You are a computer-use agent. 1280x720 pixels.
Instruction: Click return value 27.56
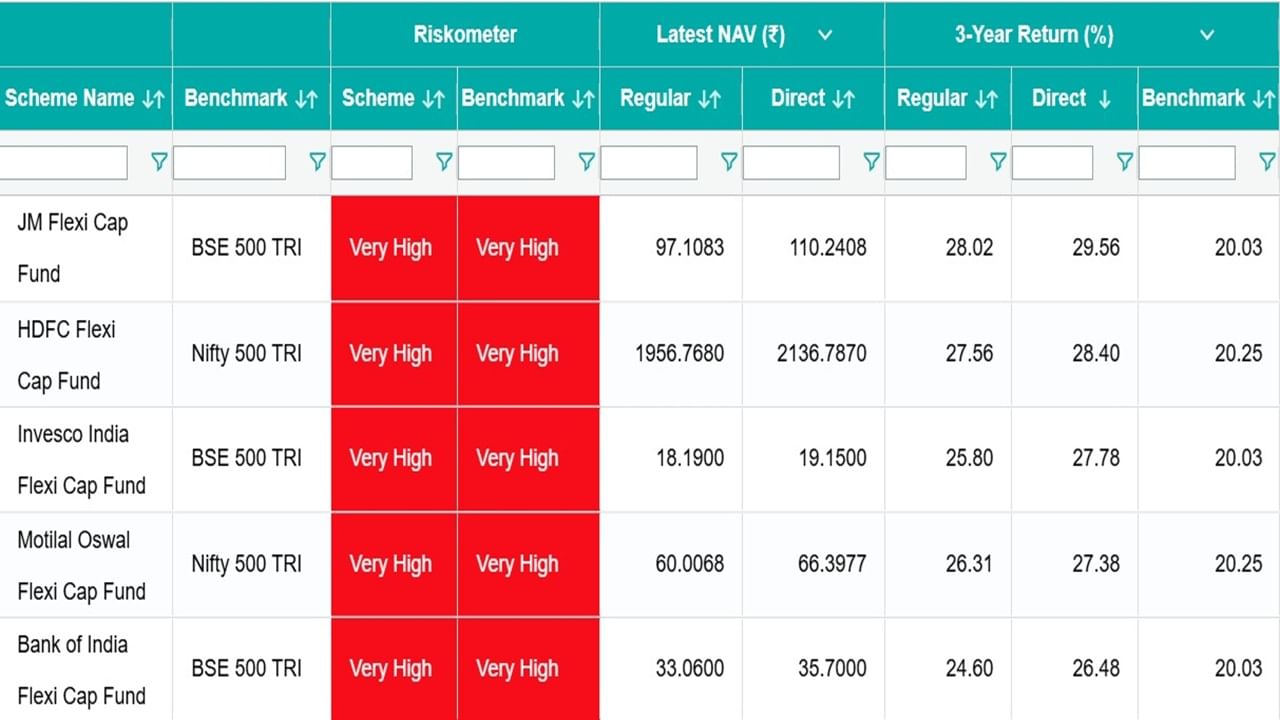click(969, 353)
